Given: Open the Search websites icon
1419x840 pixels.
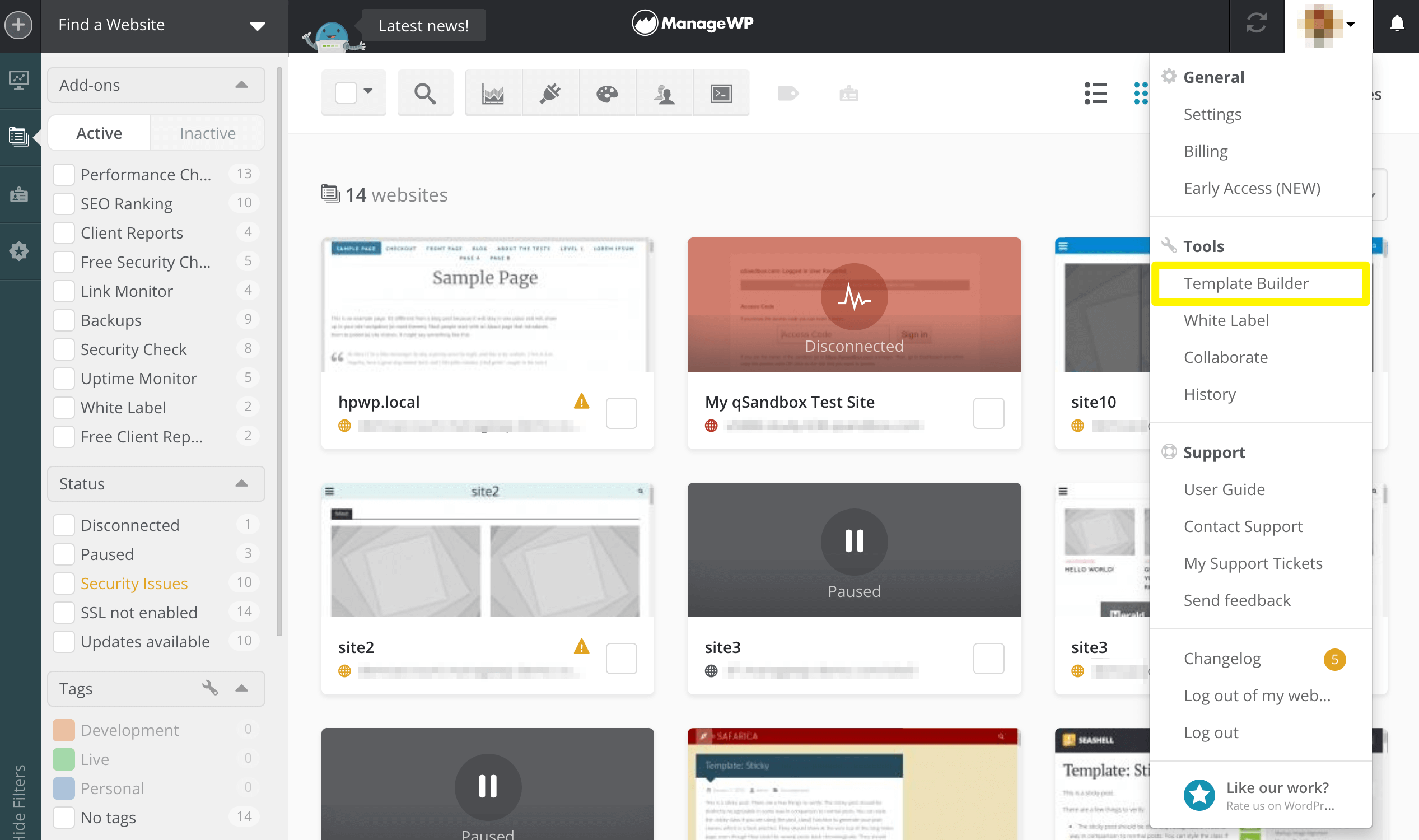Looking at the screenshot, I should point(425,94).
